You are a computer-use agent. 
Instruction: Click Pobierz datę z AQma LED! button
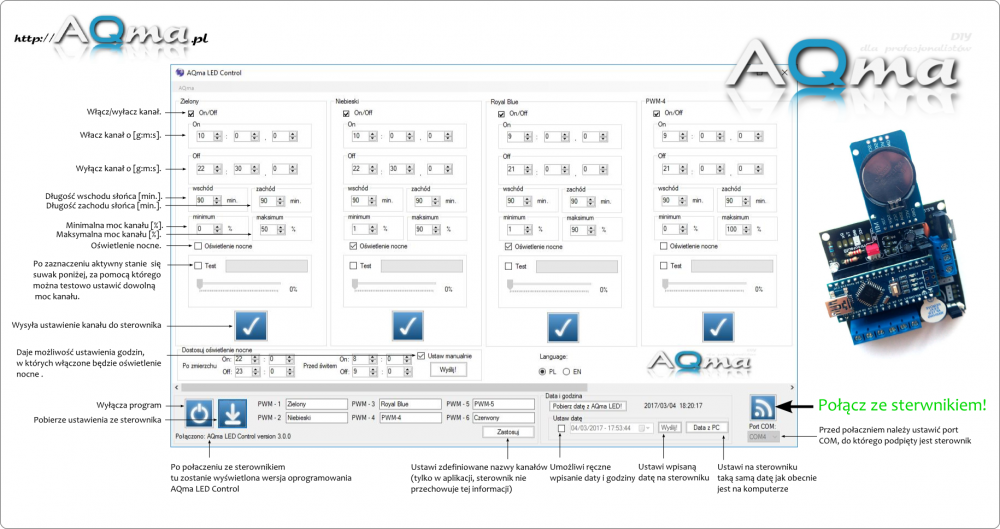589,406
